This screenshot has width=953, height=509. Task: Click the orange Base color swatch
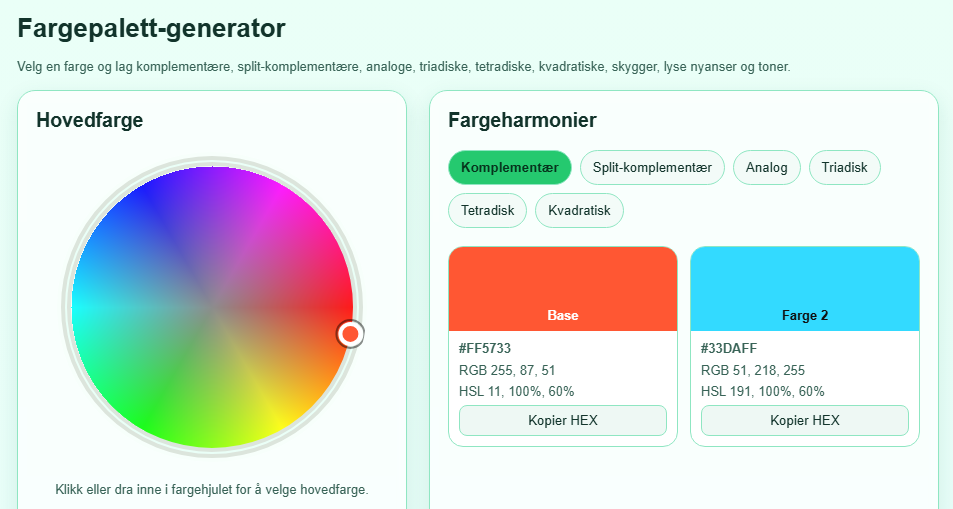point(563,289)
